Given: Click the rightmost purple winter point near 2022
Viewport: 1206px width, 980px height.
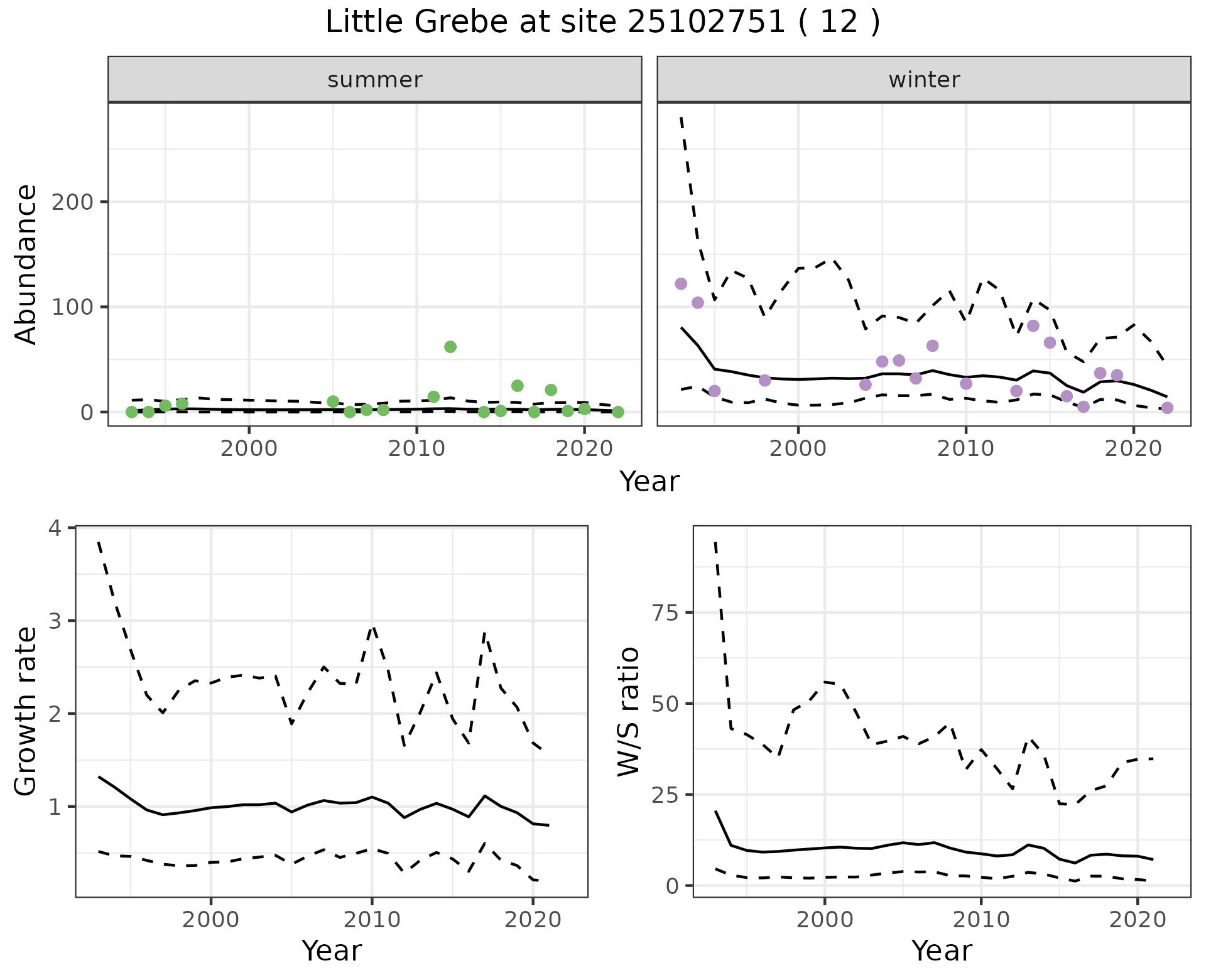Looking at the screenshot, I should coord(1167,408).
